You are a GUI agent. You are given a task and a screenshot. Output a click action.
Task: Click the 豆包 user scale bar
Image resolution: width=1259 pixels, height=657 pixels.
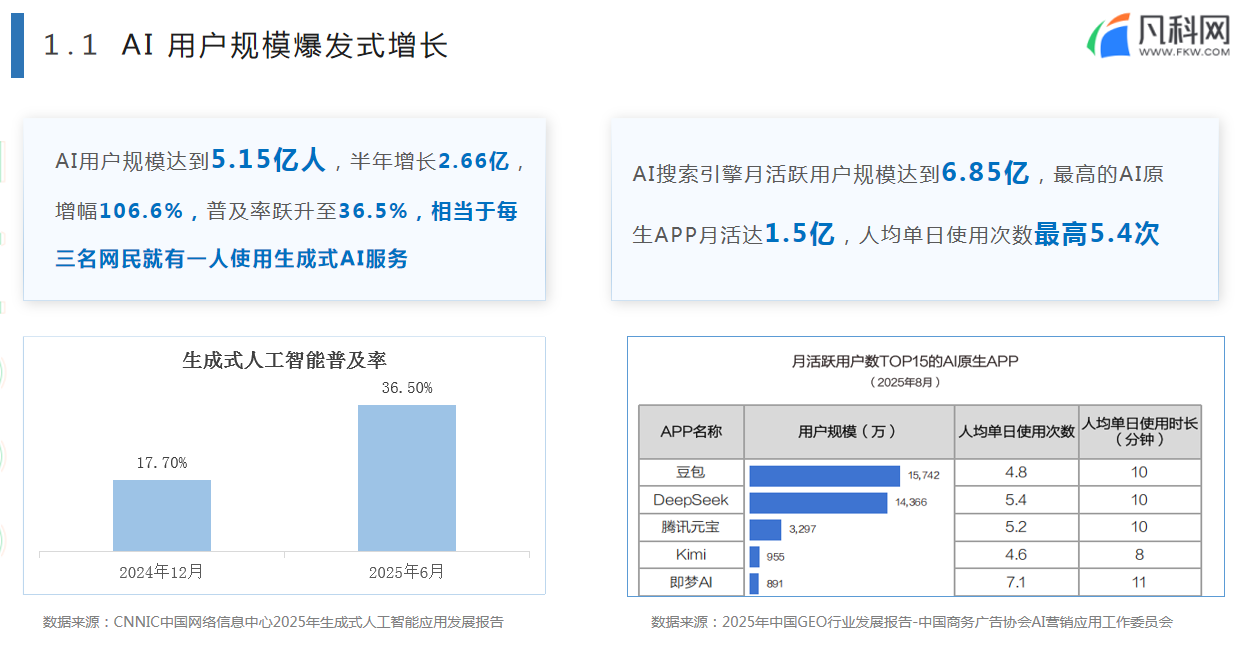tap(824, 475)
